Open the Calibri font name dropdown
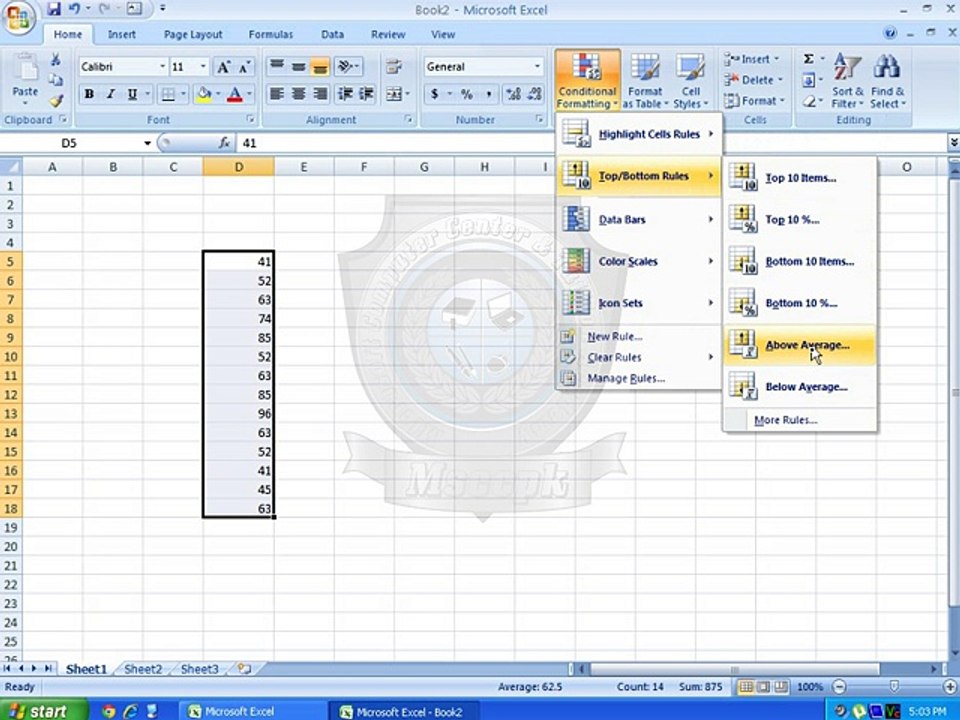Viewport: 960px width, 720px height. click(x=162, y=67)
